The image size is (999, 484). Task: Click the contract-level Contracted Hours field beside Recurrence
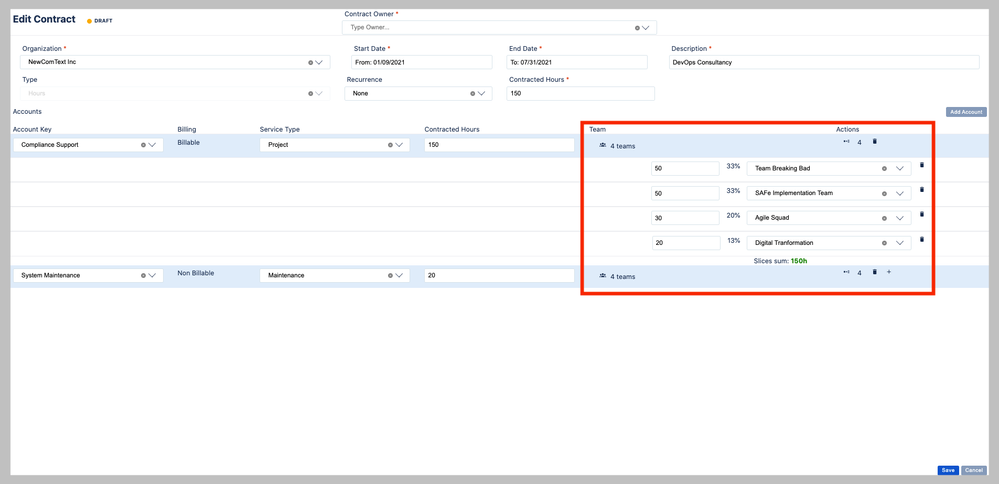pos(580,94)
